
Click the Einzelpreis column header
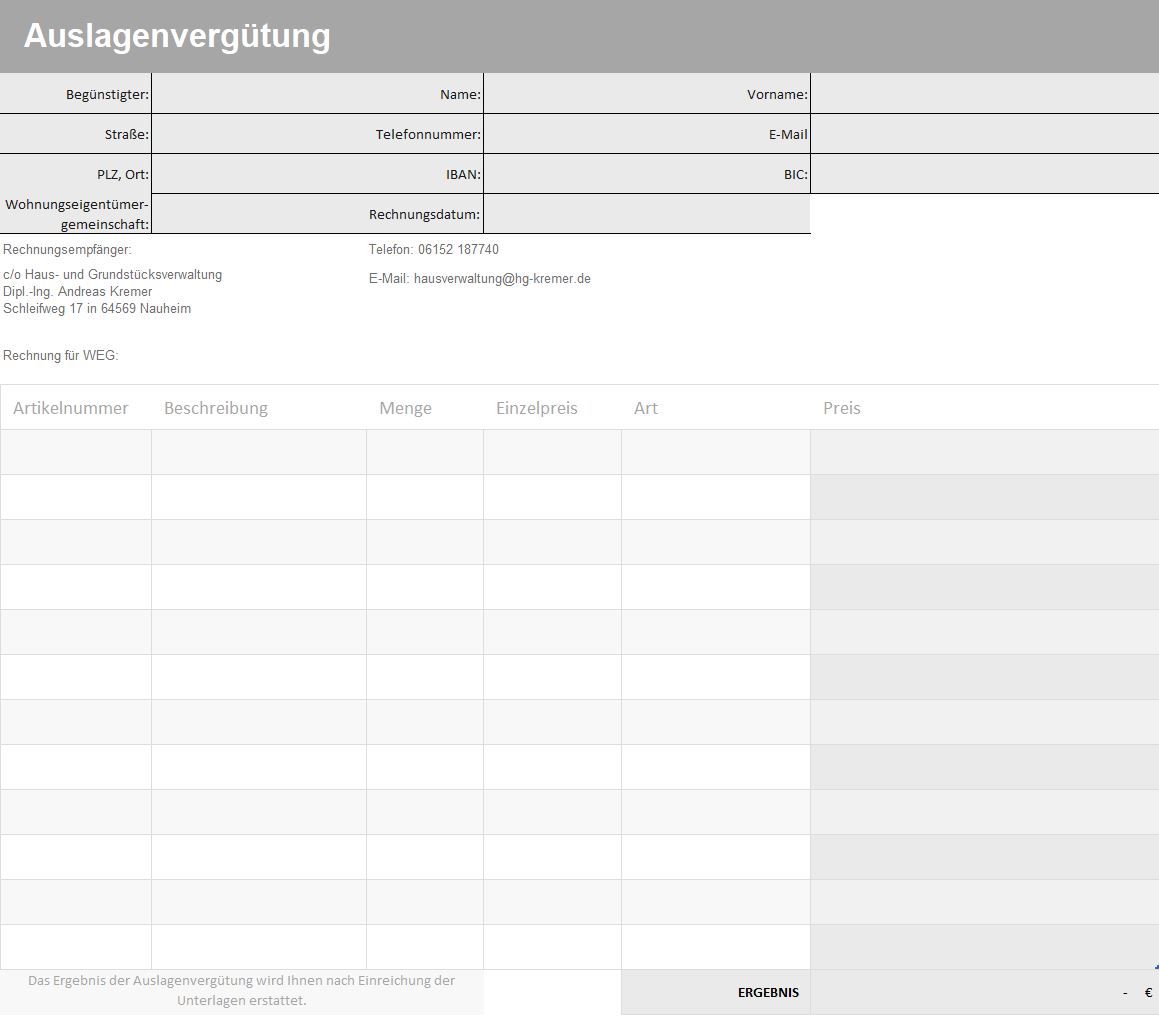point(537,408)
